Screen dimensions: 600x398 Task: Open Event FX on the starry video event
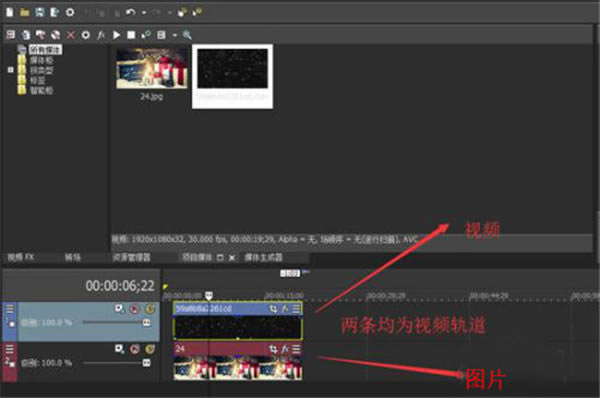(285, 309)
